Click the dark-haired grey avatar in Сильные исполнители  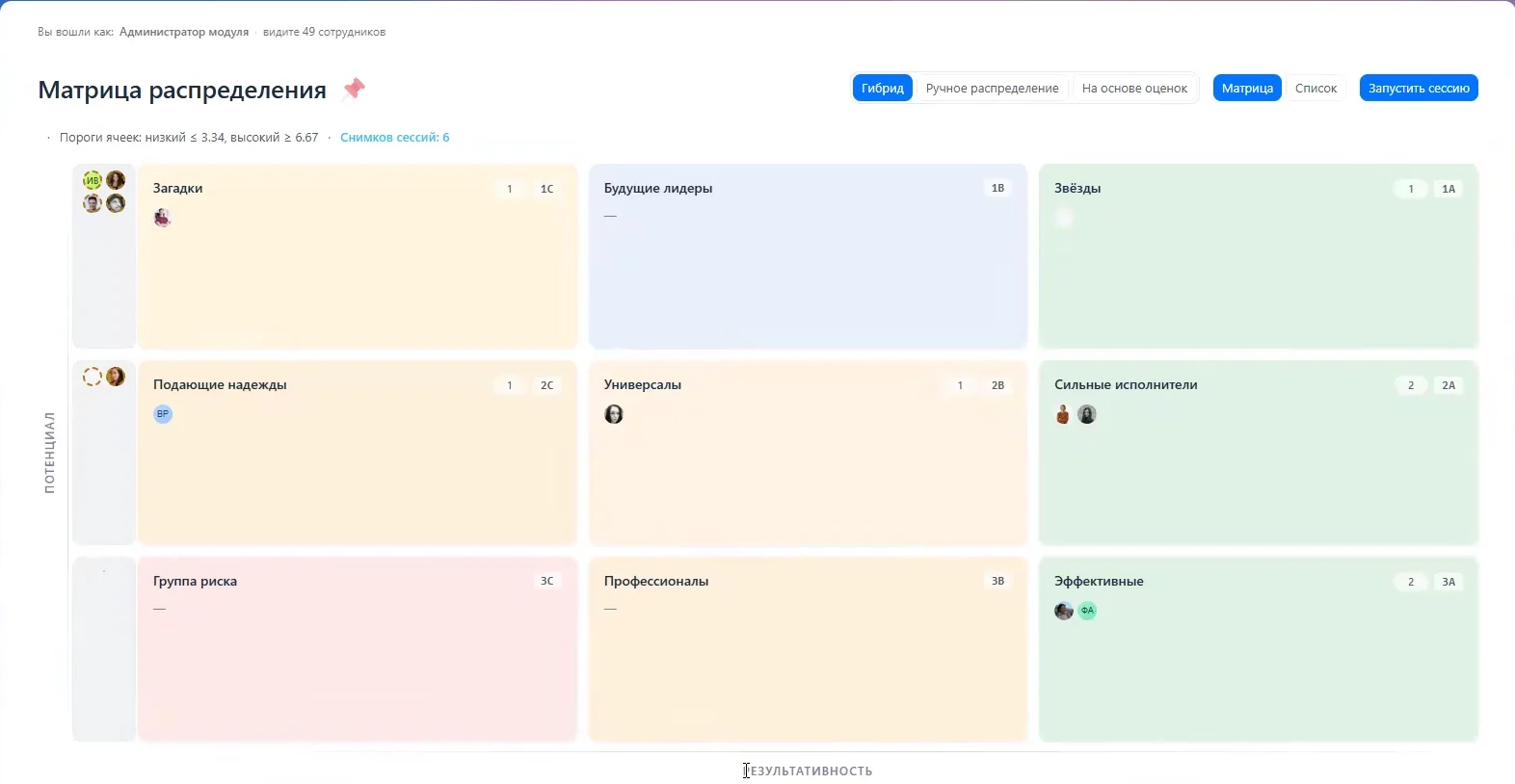[1087, 414]
